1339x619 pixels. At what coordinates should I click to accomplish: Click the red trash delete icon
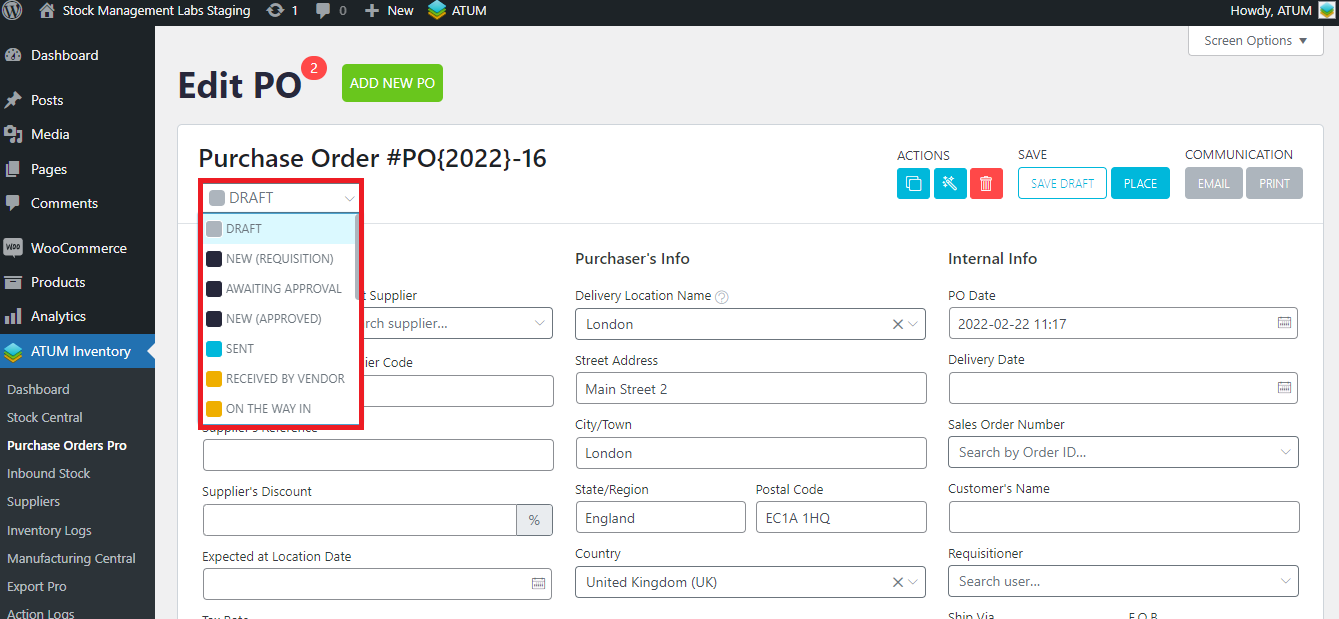tap(986, 183)
